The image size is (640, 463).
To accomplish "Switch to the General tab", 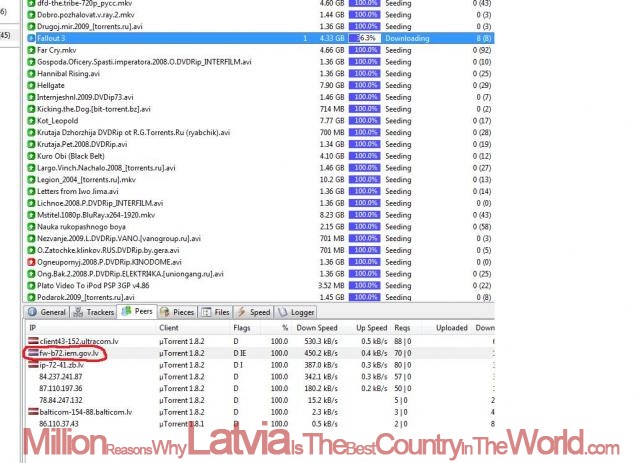I will [47, 312].
